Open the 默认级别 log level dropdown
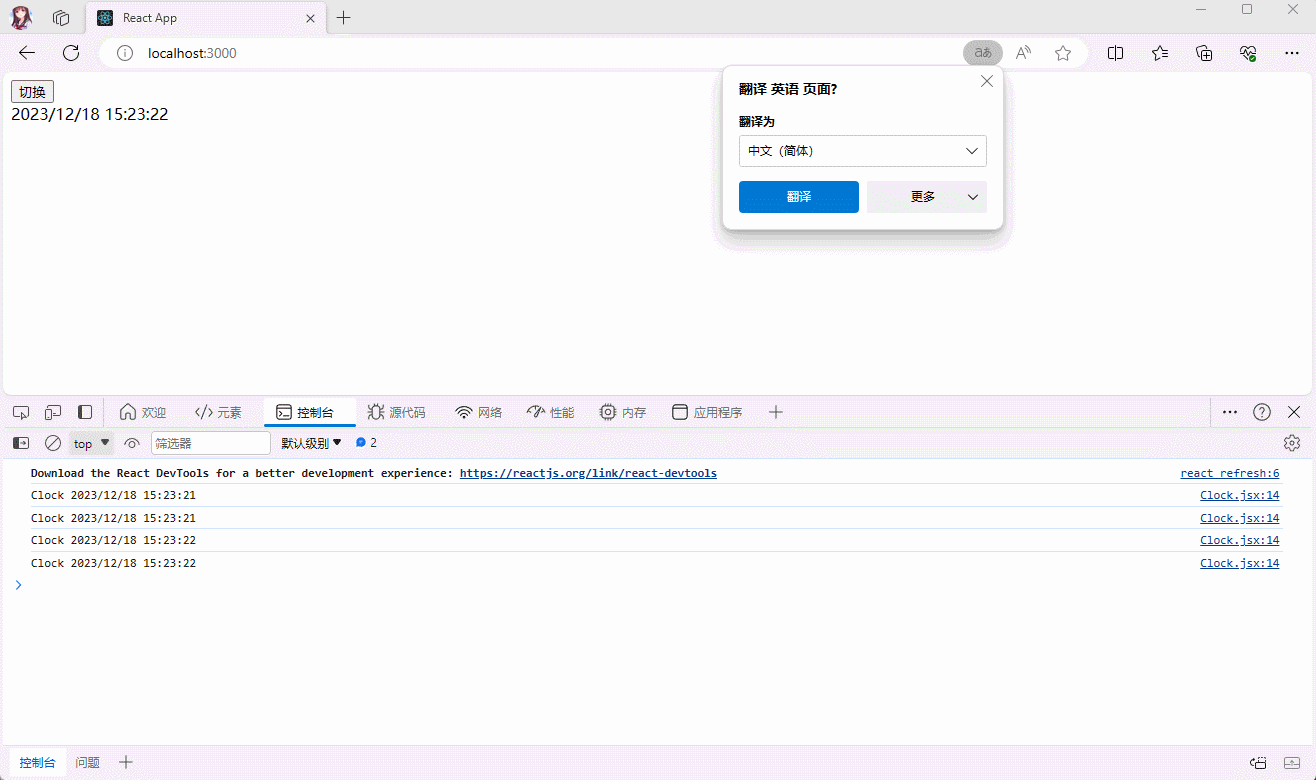The height and width of the screenshot is (780, 1316). (311, 443)
